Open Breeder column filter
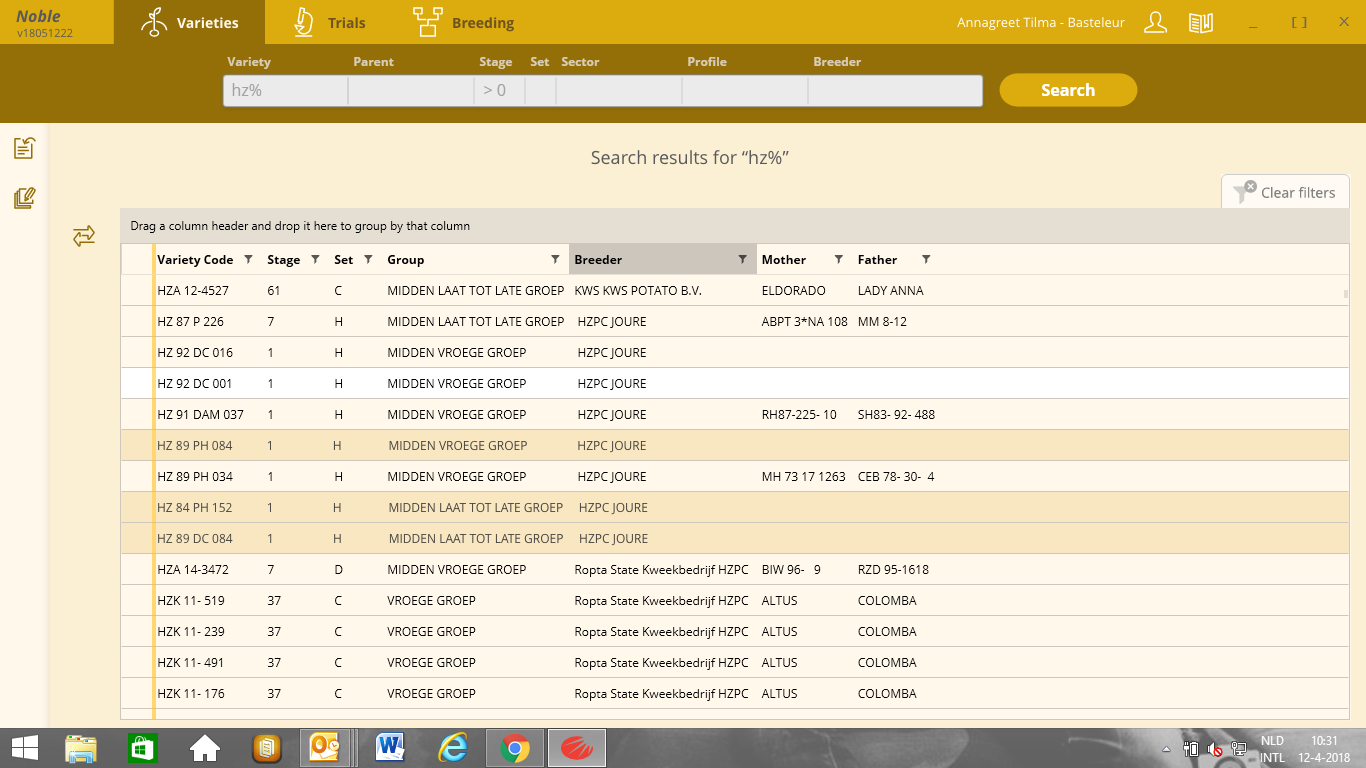 (x=742, y=259)
